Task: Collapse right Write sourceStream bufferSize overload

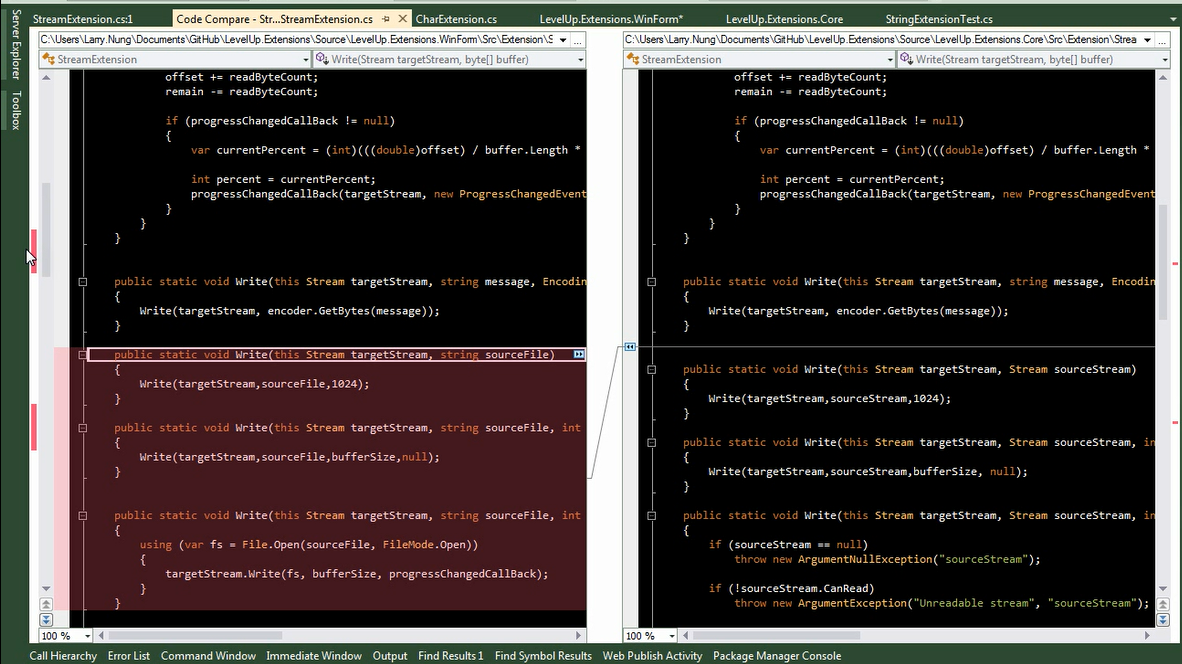Action: point(652,442)
